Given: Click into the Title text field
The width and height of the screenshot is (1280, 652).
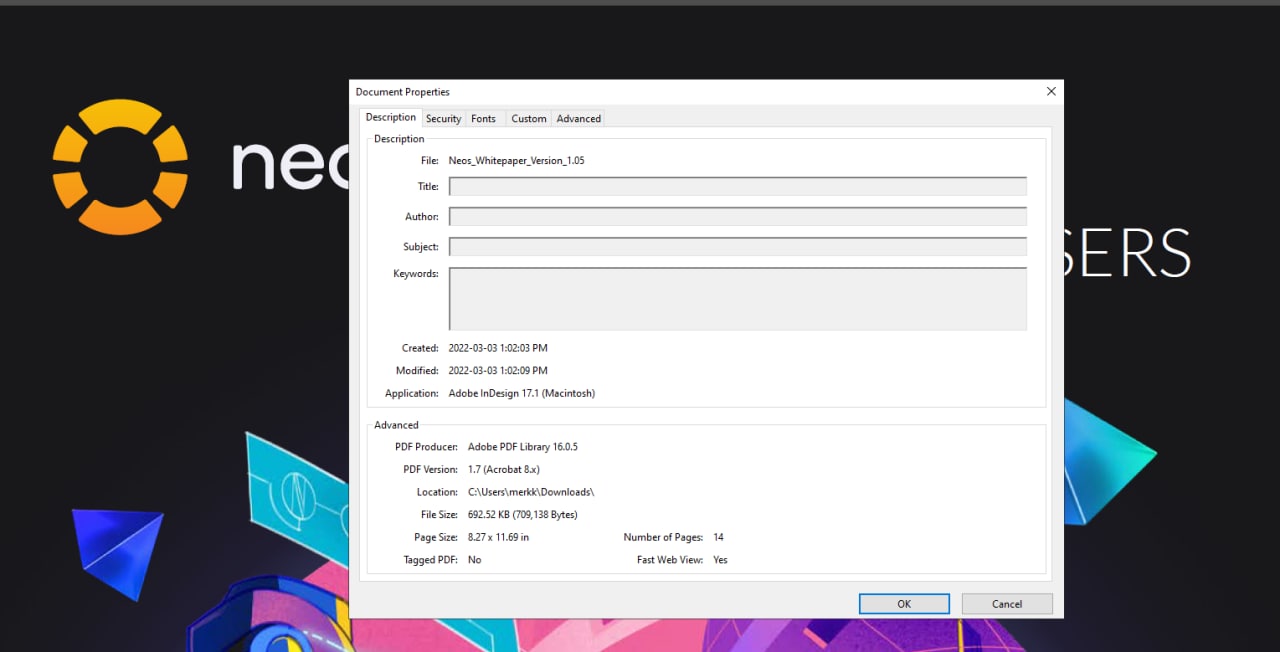Looking at the screenshot, I should click(737, 187).
